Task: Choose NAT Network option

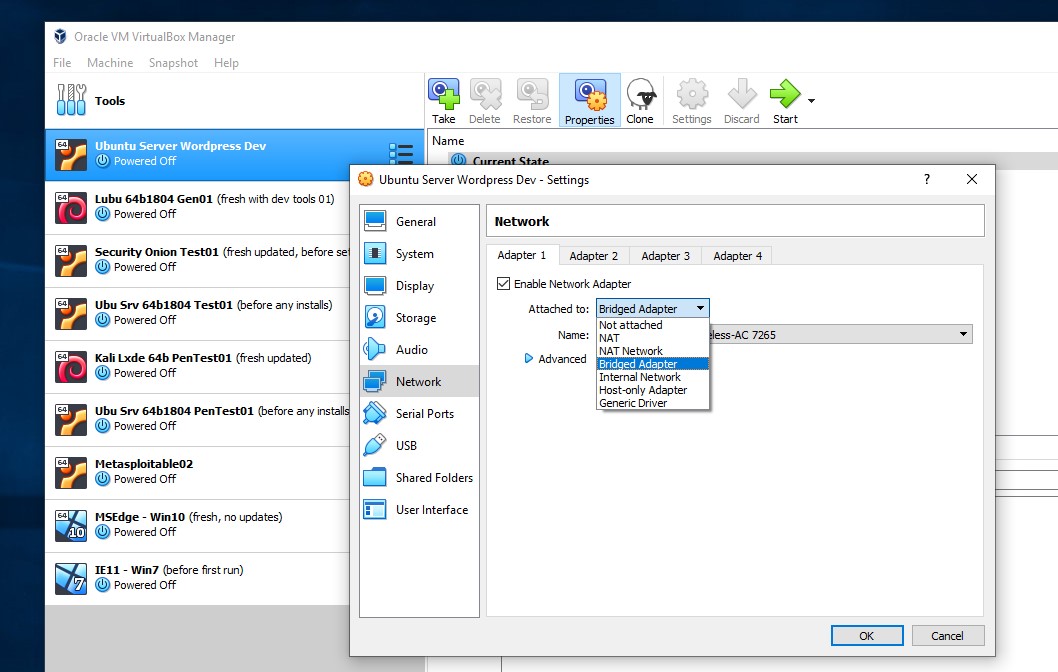Action: [652, 351]
